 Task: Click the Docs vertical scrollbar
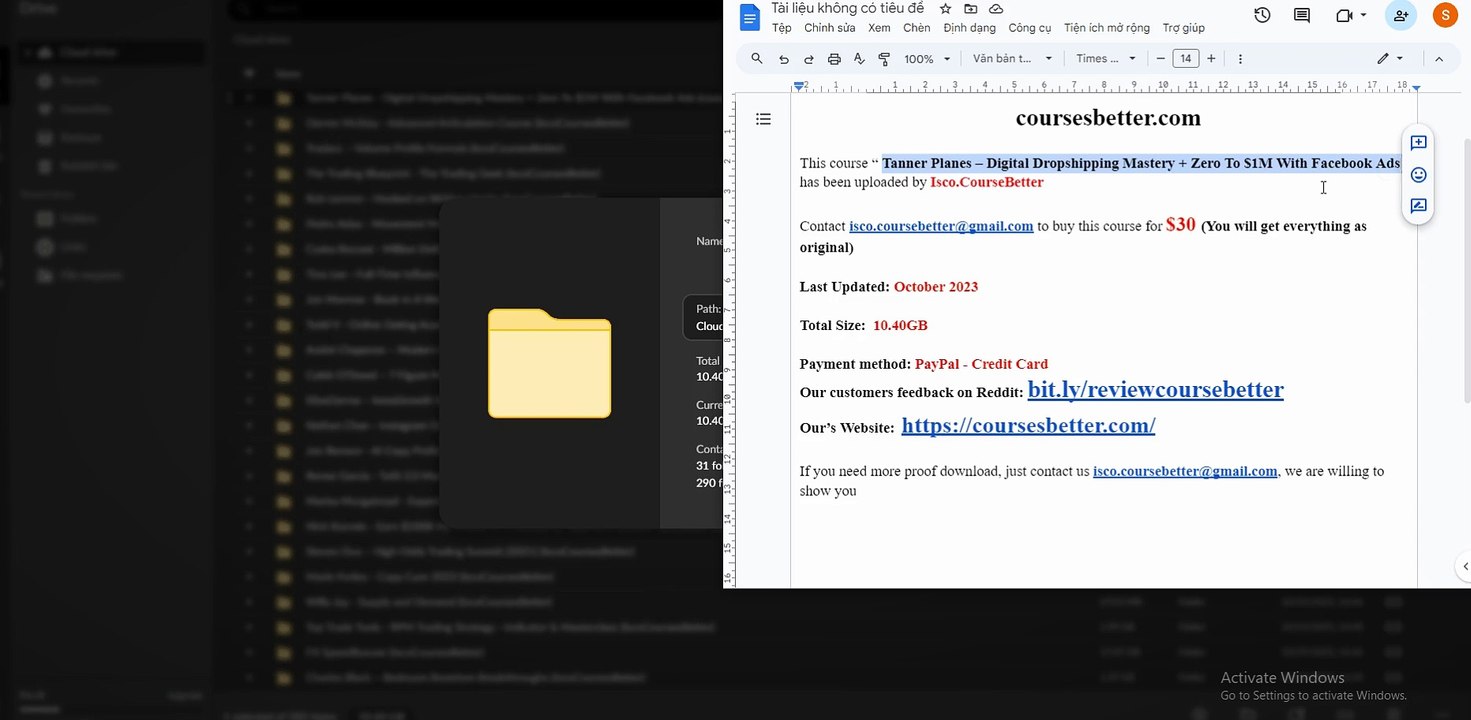tap(1466, 270)
